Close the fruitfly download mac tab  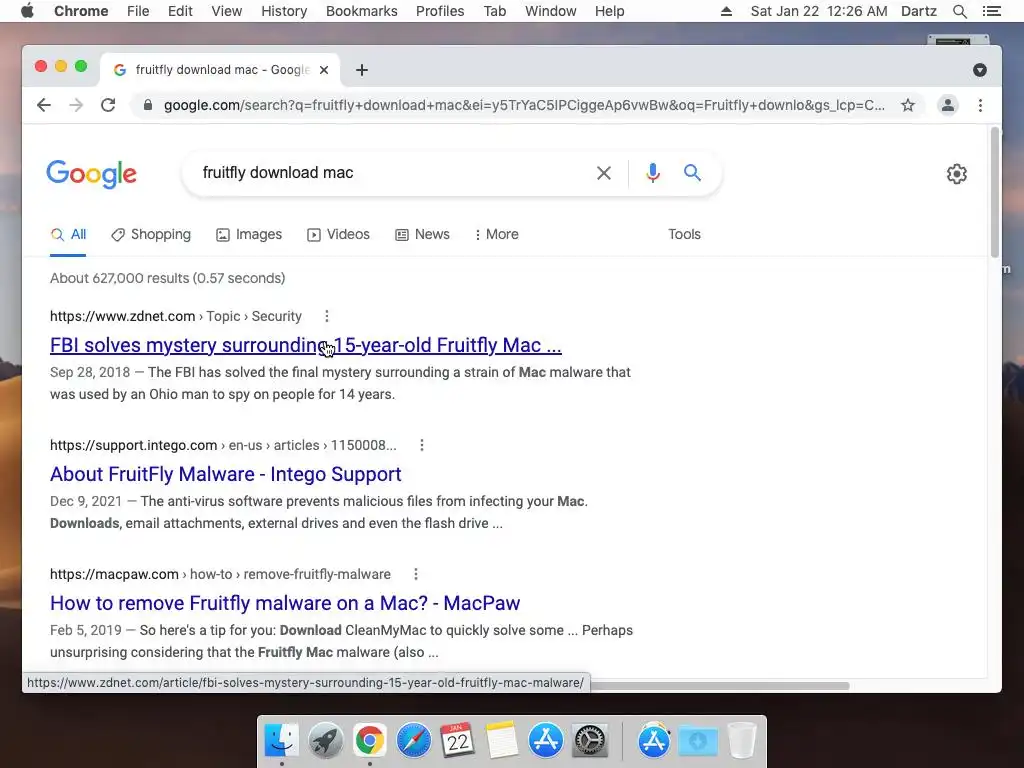tap(324, 70)
